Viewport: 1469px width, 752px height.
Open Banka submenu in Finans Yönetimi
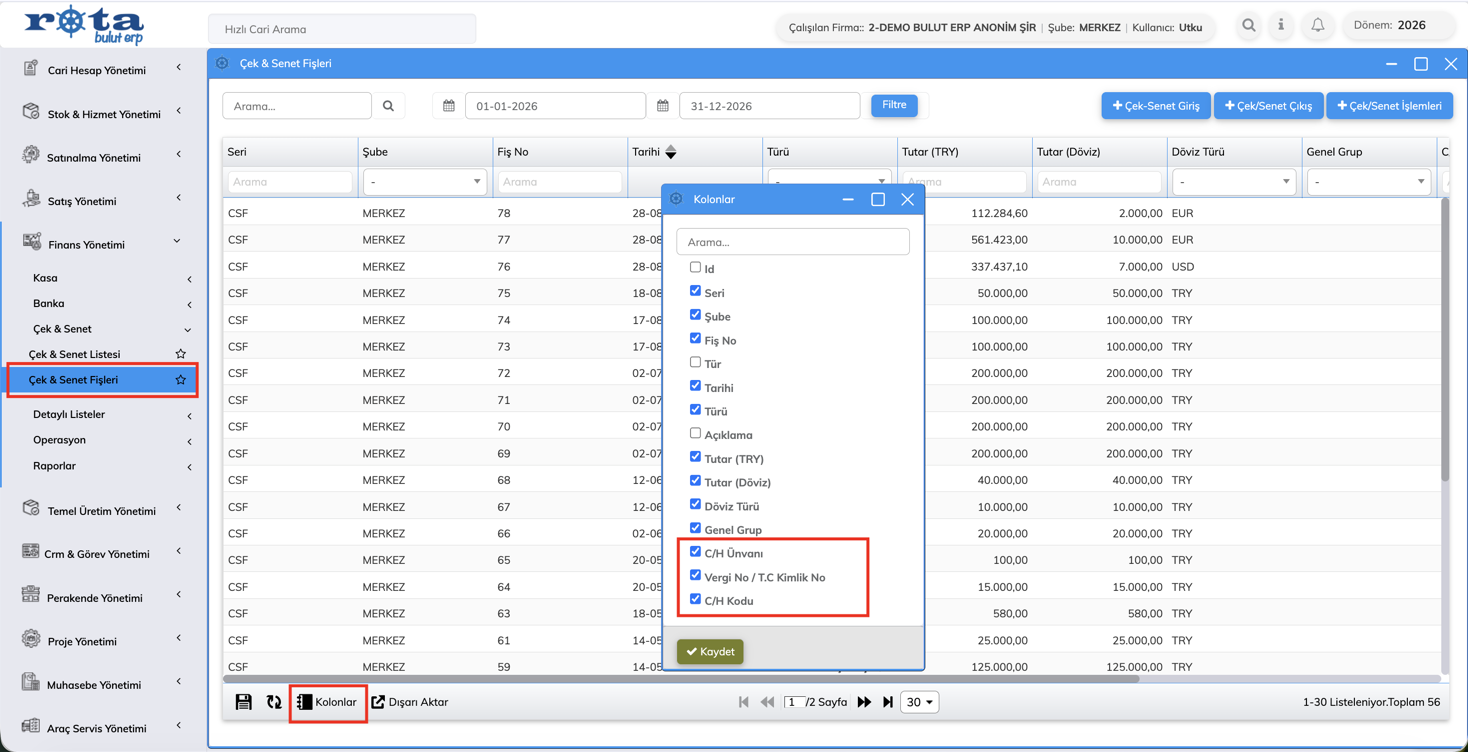(x=110, y=303)
